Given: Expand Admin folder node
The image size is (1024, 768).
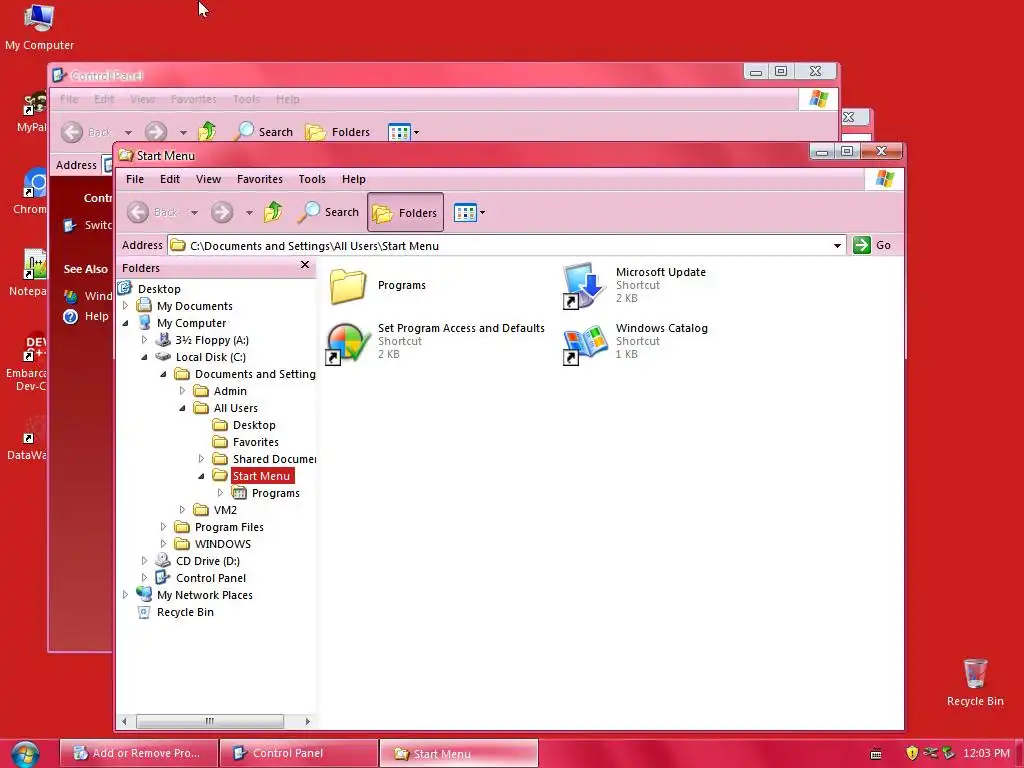Looking at the screenshot, I should coord(182,391).
